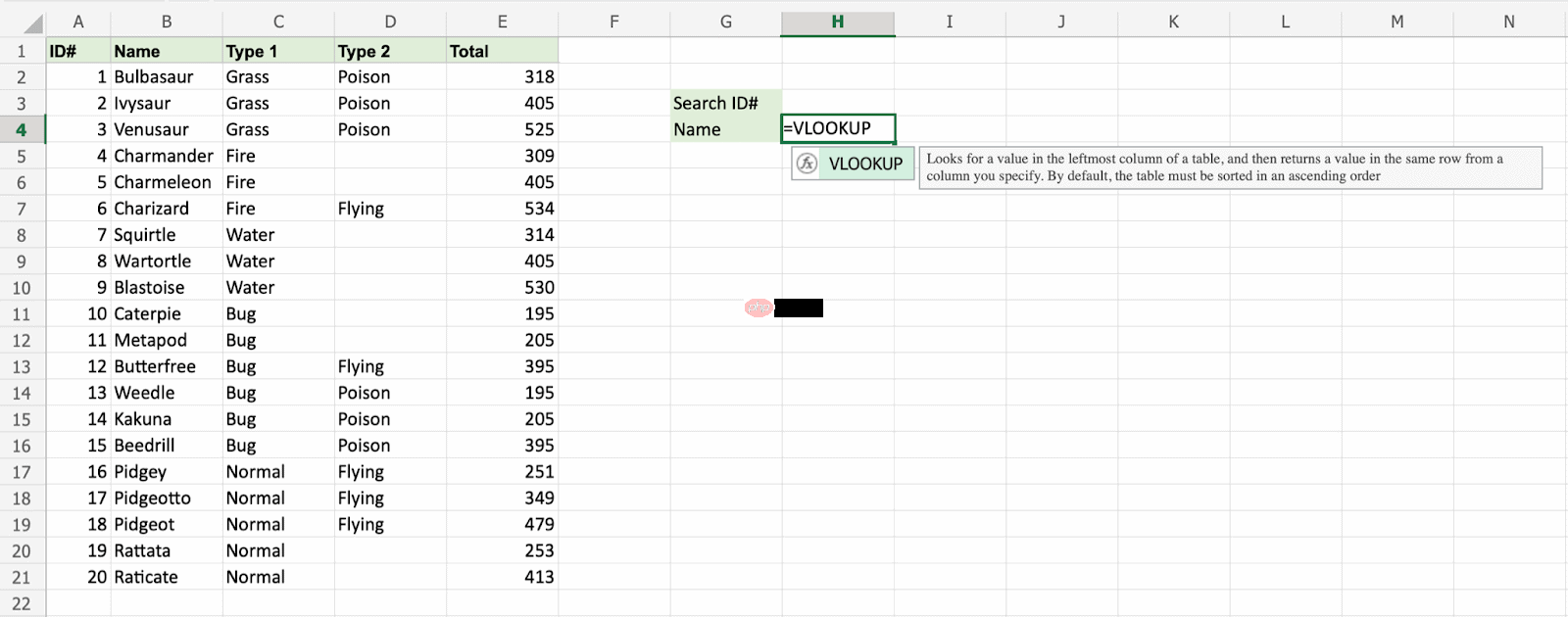Click empty cell H3 for search ID
1568x617 pixels.
(x=838, y=103)
